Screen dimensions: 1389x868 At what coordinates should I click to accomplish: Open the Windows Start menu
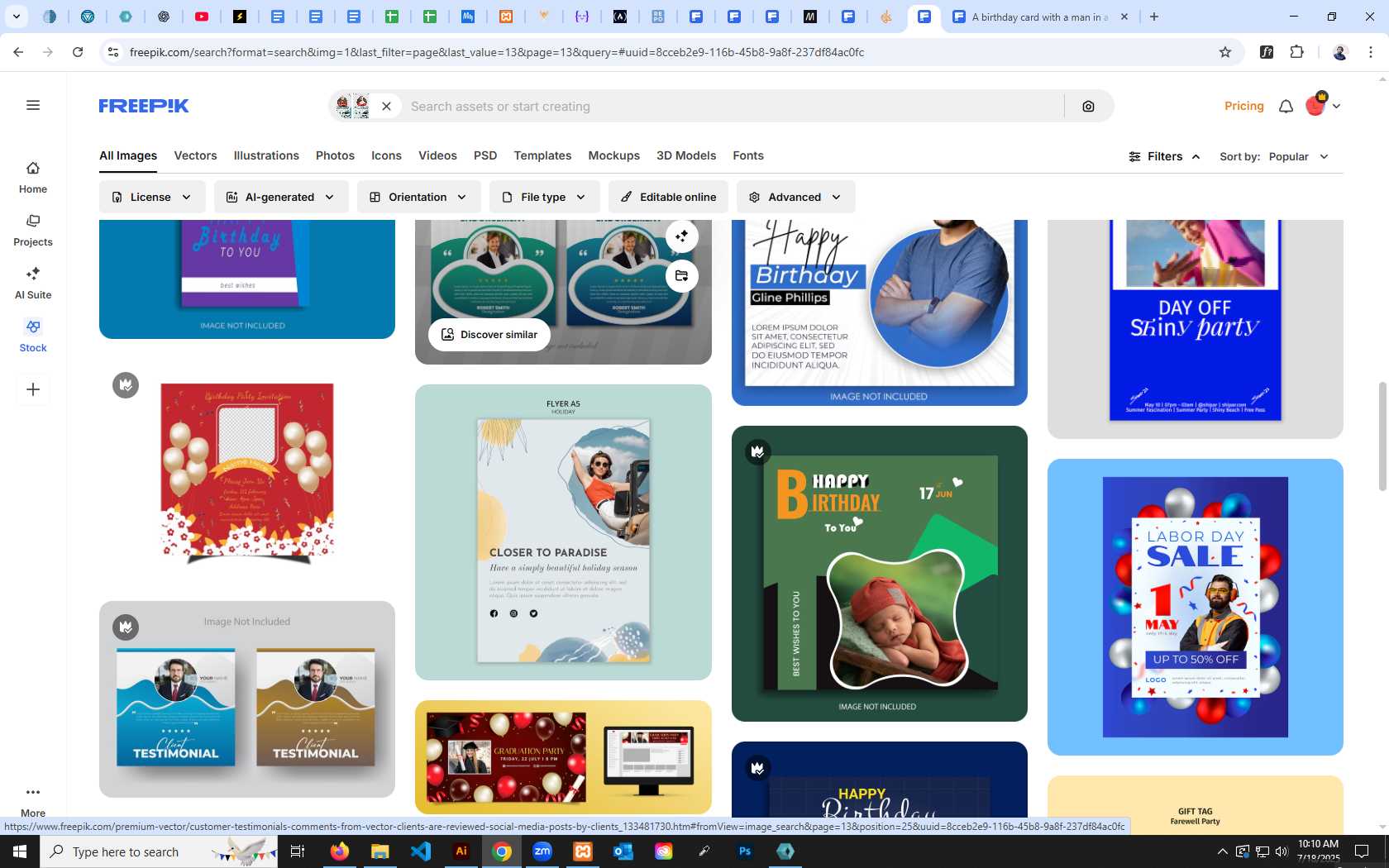pos(20,851)
